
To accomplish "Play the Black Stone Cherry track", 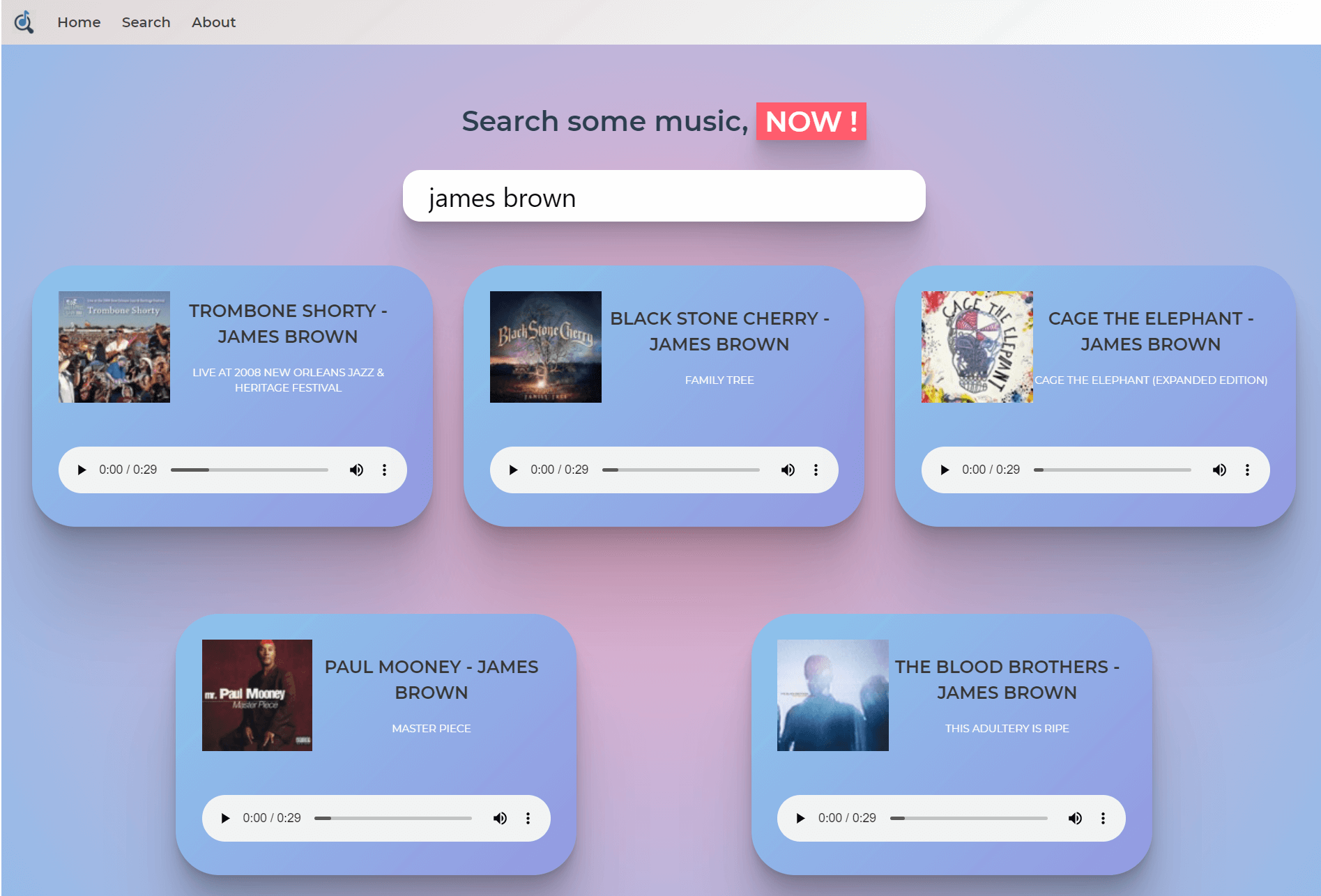I will tap(513, 470).
